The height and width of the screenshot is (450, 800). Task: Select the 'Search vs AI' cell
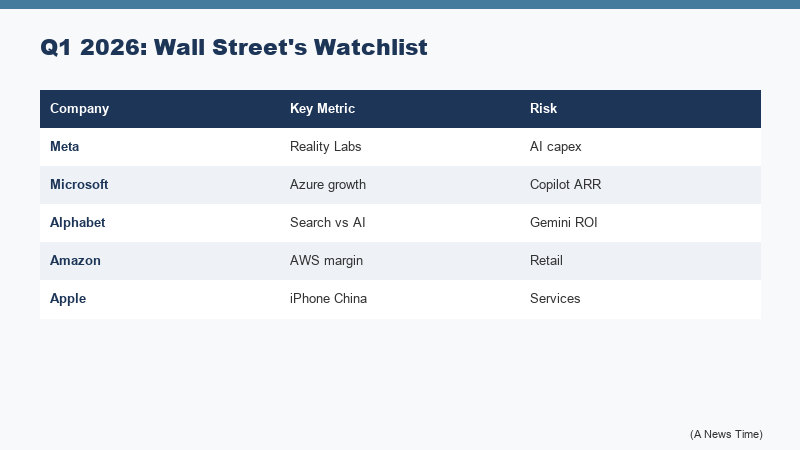click(x=327, y=223)
